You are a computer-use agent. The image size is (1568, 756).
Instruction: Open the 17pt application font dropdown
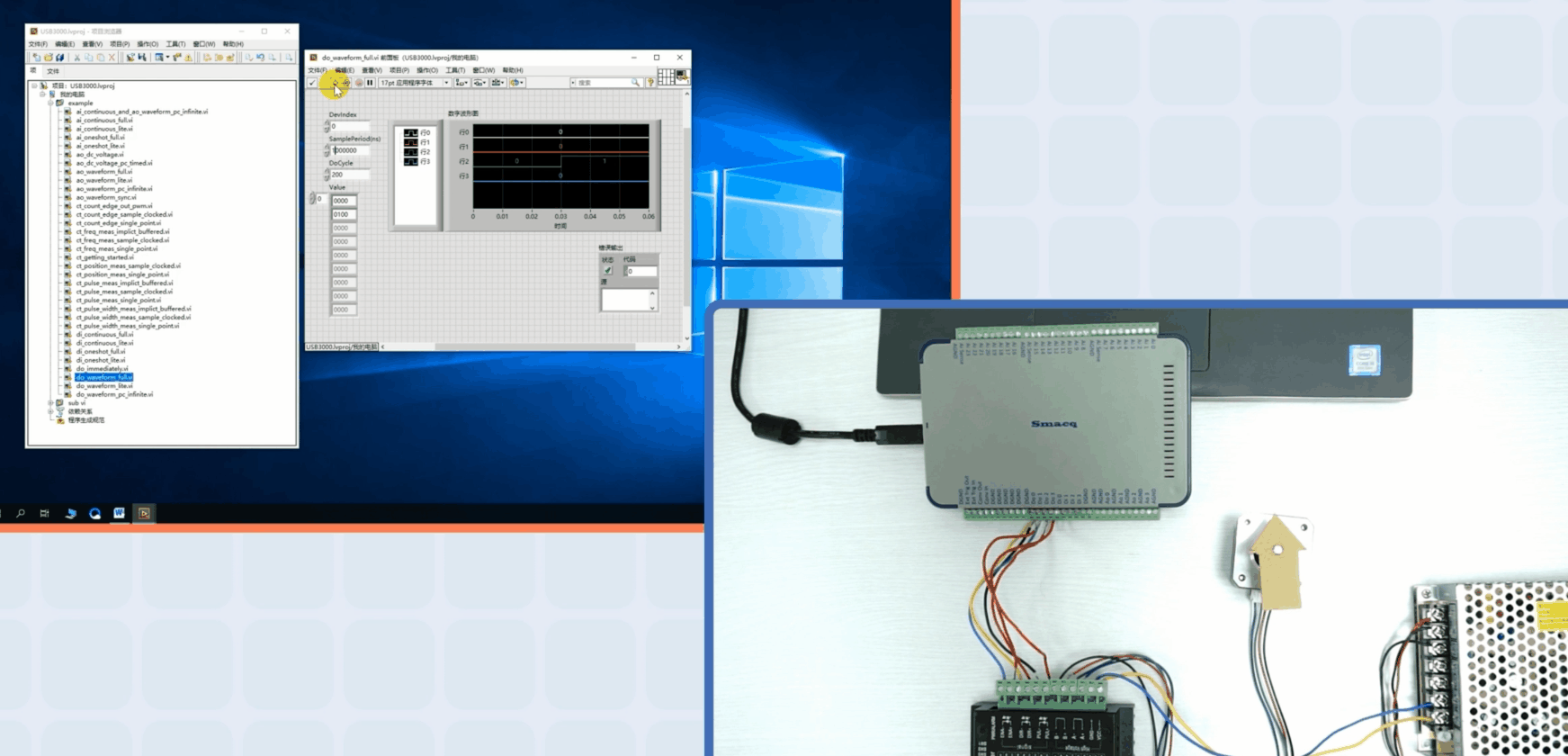pos(415,83)
